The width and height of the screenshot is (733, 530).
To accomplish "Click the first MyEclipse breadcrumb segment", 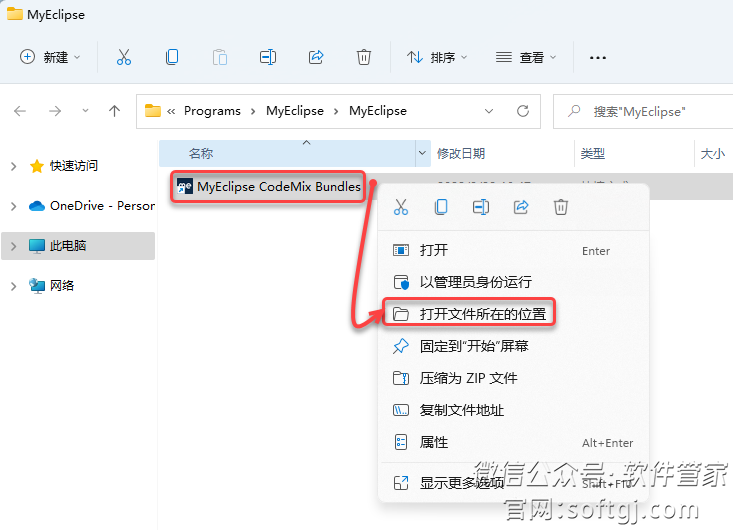I will point(295,111).
